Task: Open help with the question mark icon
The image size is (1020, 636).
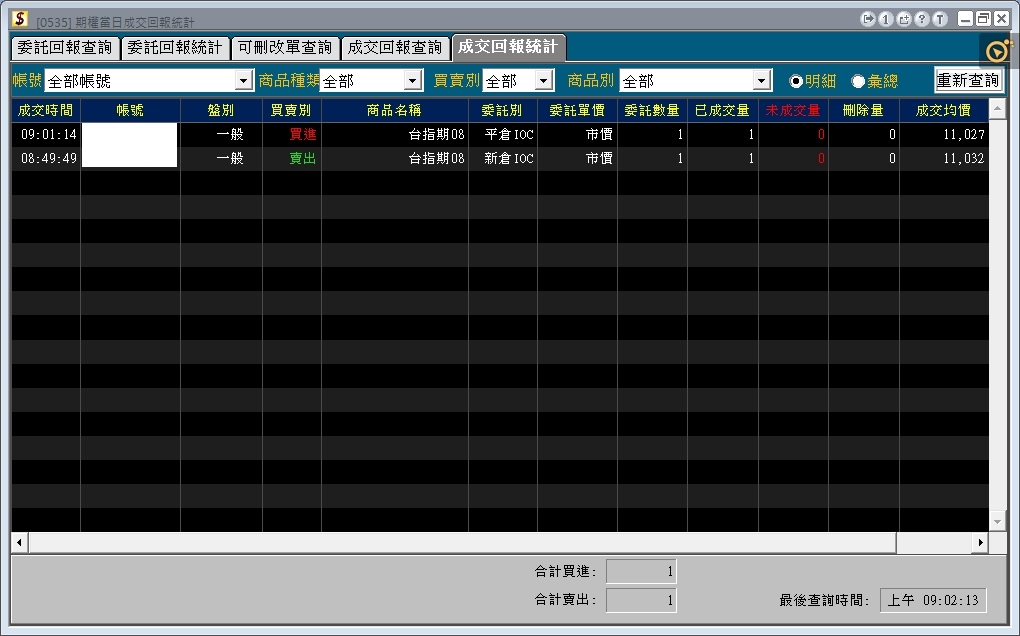Action: (922, 19)
